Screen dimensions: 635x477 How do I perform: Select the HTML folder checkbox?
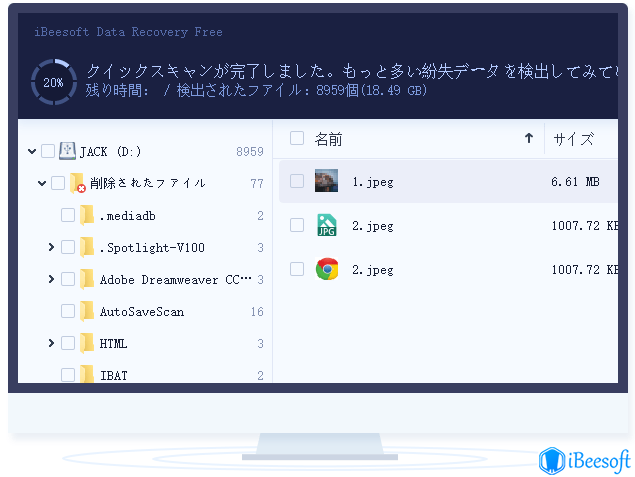point(68,343)
